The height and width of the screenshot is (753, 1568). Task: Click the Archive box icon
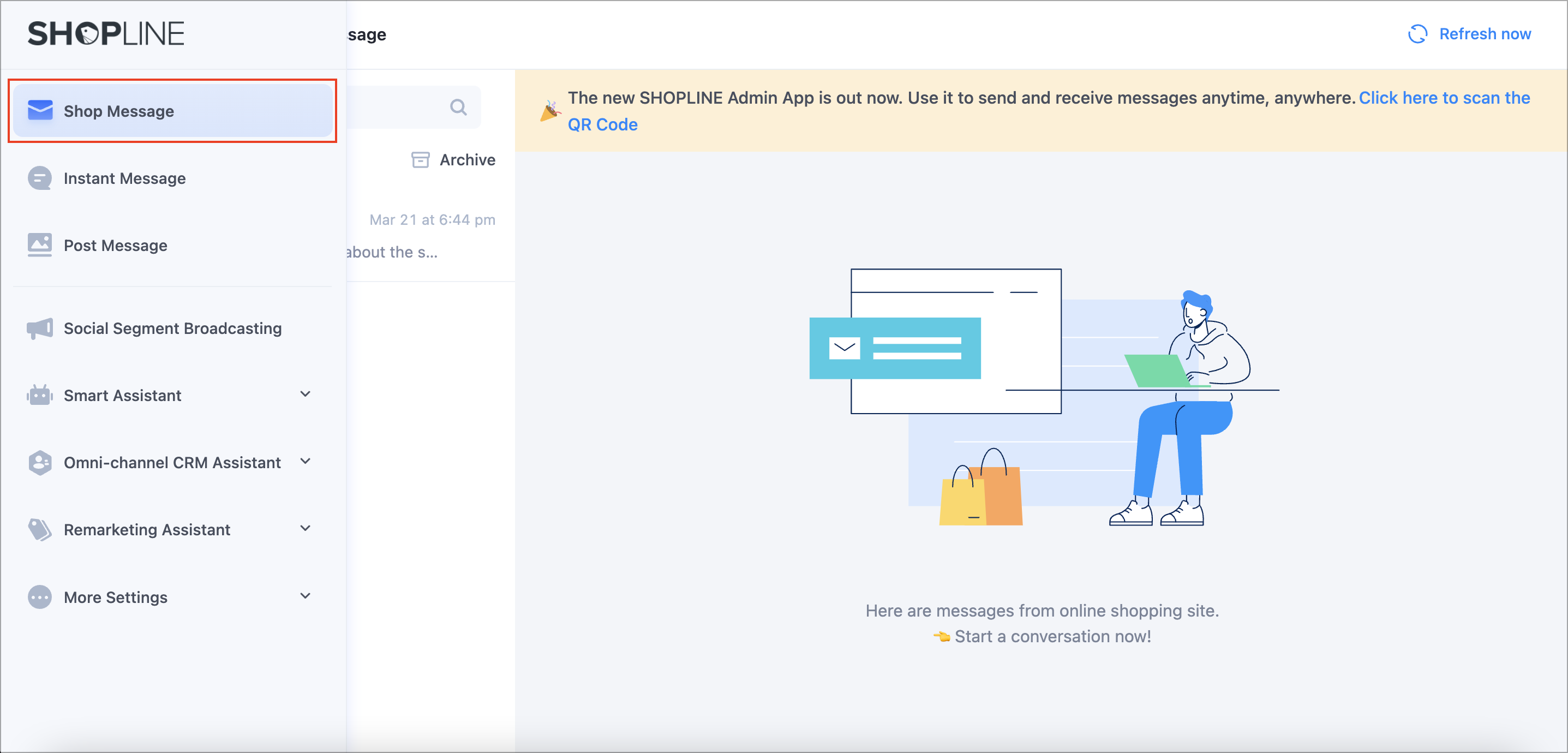point(421,159)
